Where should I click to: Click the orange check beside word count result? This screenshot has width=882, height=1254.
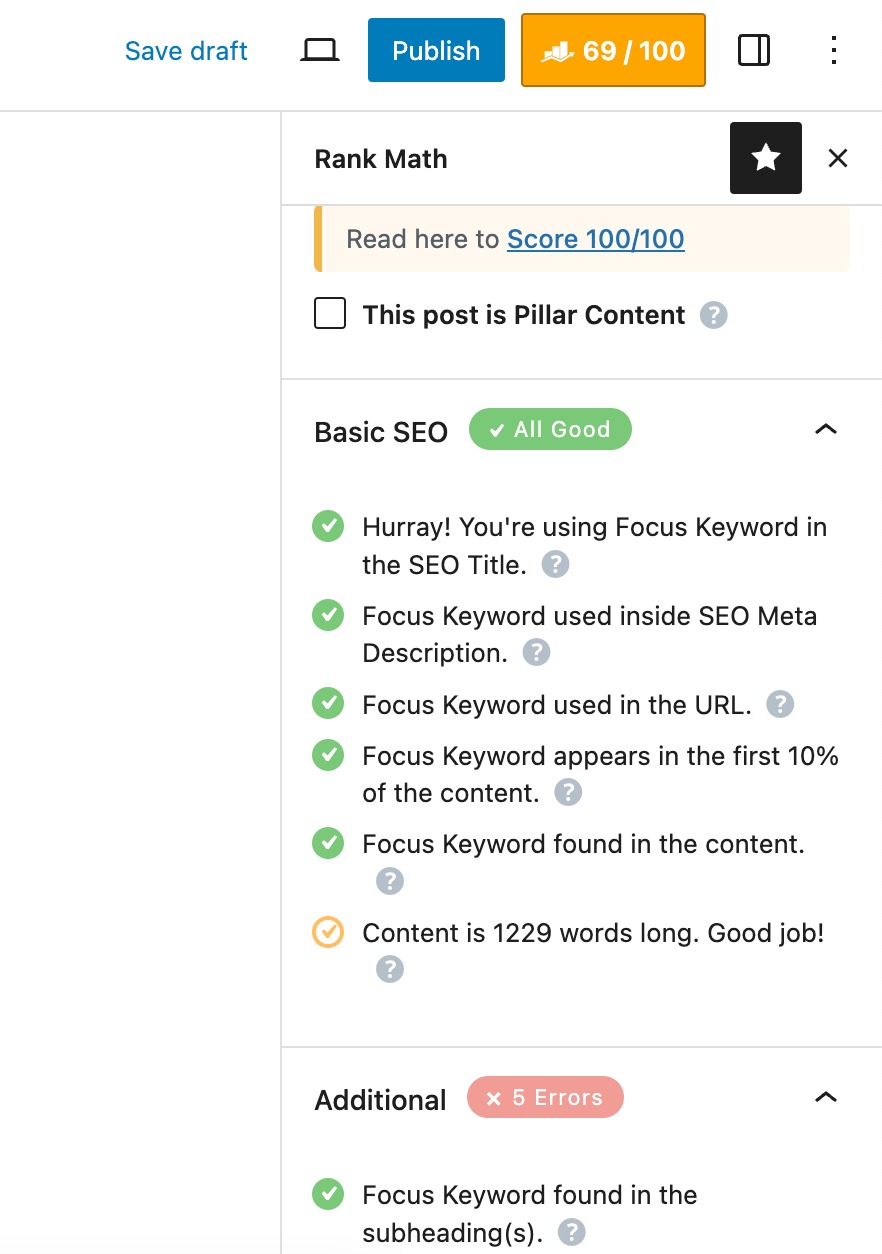tap(328, 932)
